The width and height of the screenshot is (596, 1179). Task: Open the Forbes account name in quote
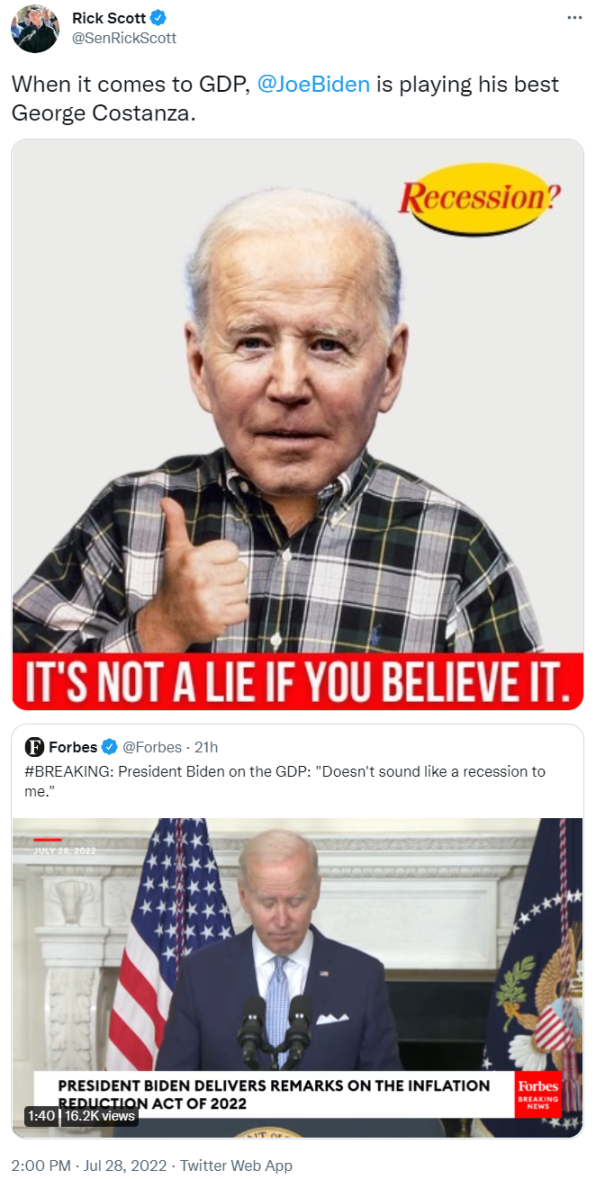tap(73, 747)
